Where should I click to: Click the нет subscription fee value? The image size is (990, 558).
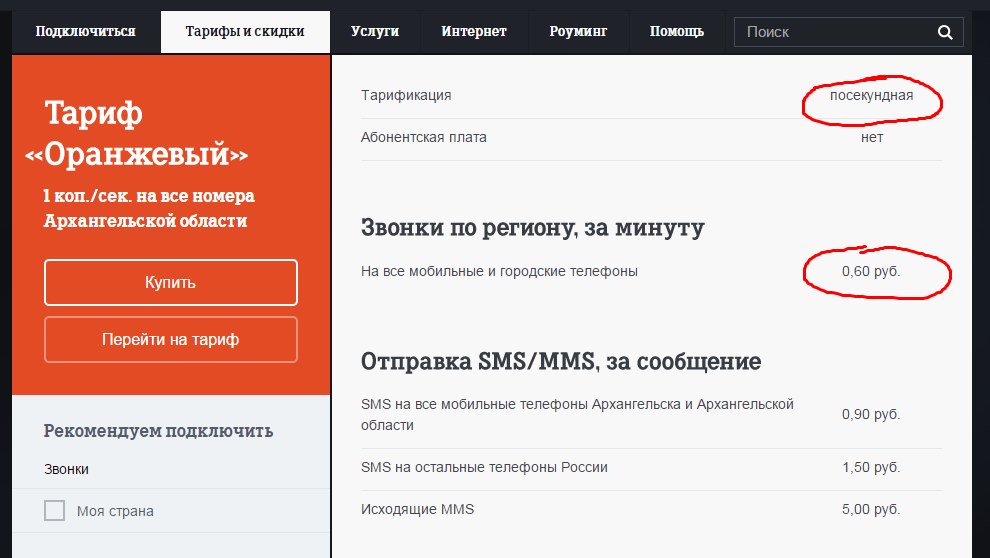click(872, 138)
